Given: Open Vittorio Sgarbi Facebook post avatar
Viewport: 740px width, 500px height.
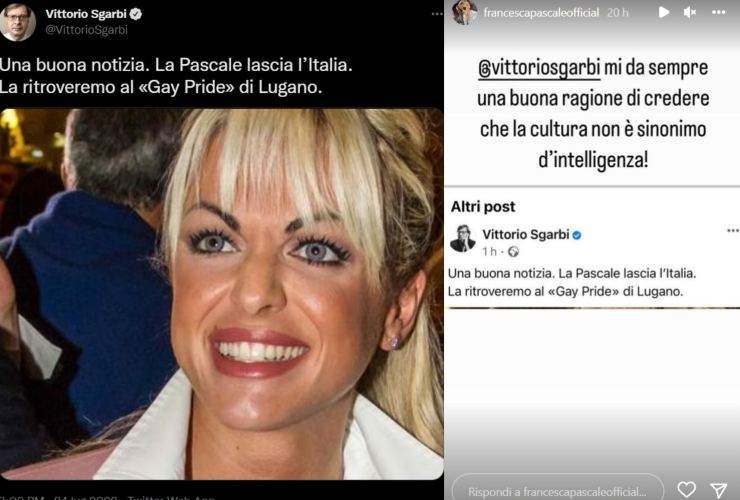Looking at the screenshot, I should coord(462,238).
